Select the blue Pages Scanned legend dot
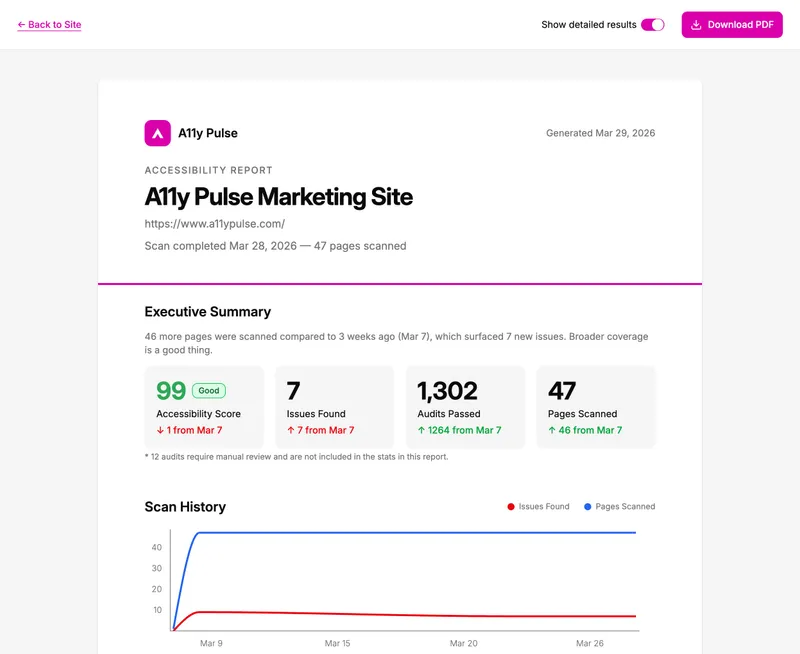 pyautogui.click(x=588, y=506)
